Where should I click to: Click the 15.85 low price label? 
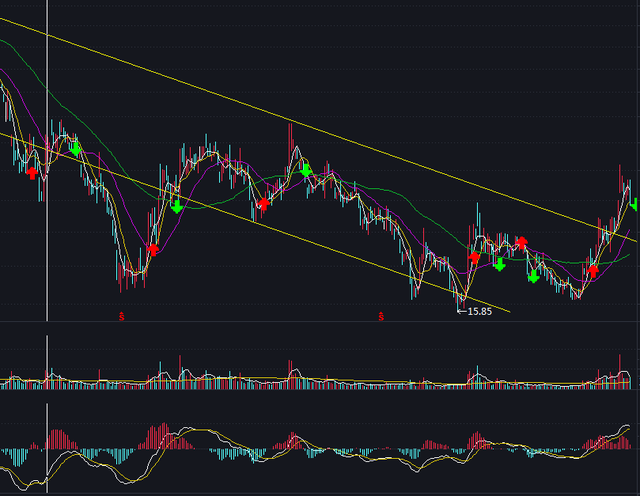(x=474, y=311)
